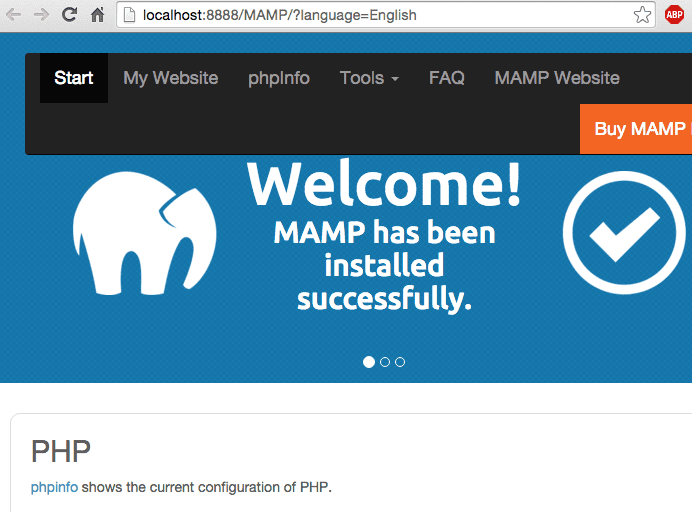692x512 pixels.
Task: Open phpInfo from the navigation bar
Action: click(x=279, y=78)
